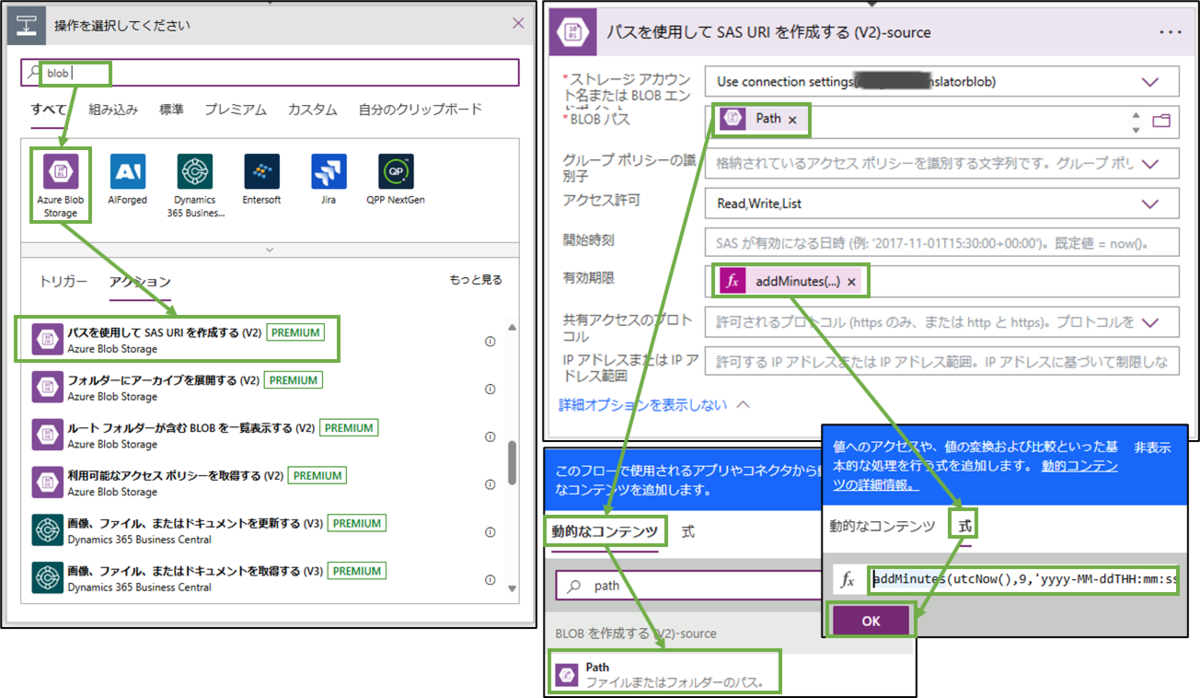The image size is (1200, 698).
Task: Switch to the プレミアム tab
Action: click(x=235, y=110)
